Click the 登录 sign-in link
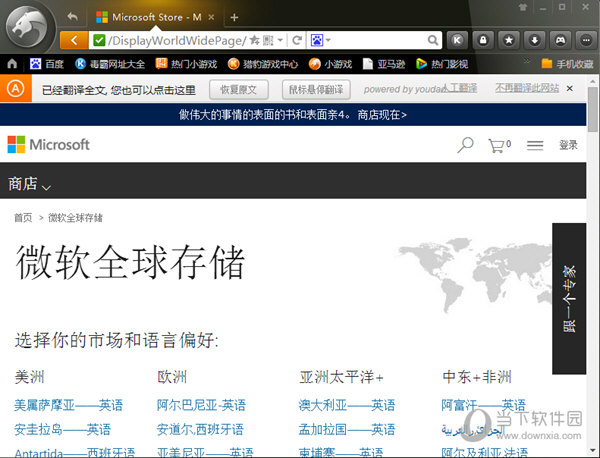Screen dimensions: 600x458 tap(568, 145)
